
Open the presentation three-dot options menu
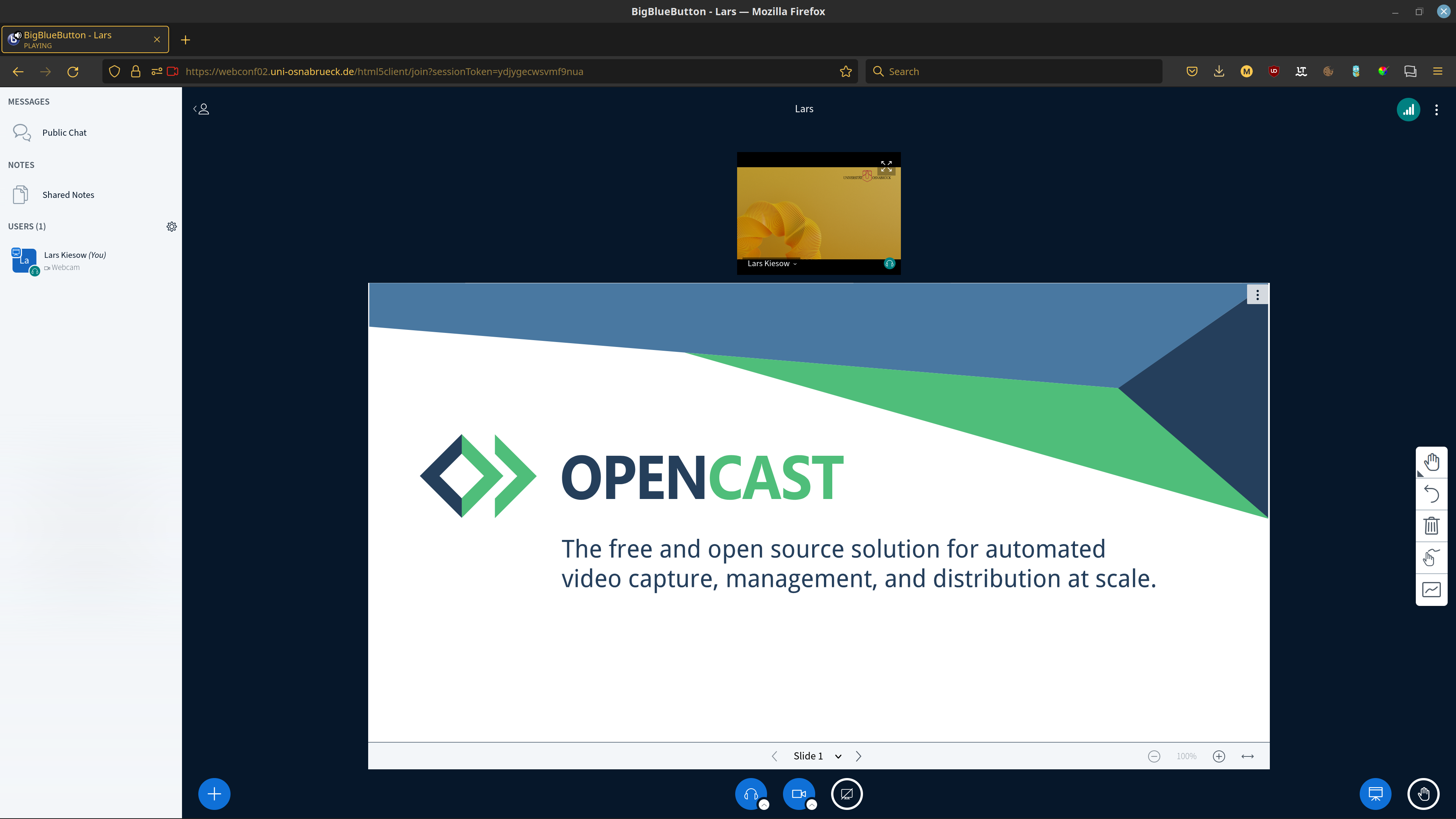[x=1257, y=295]
